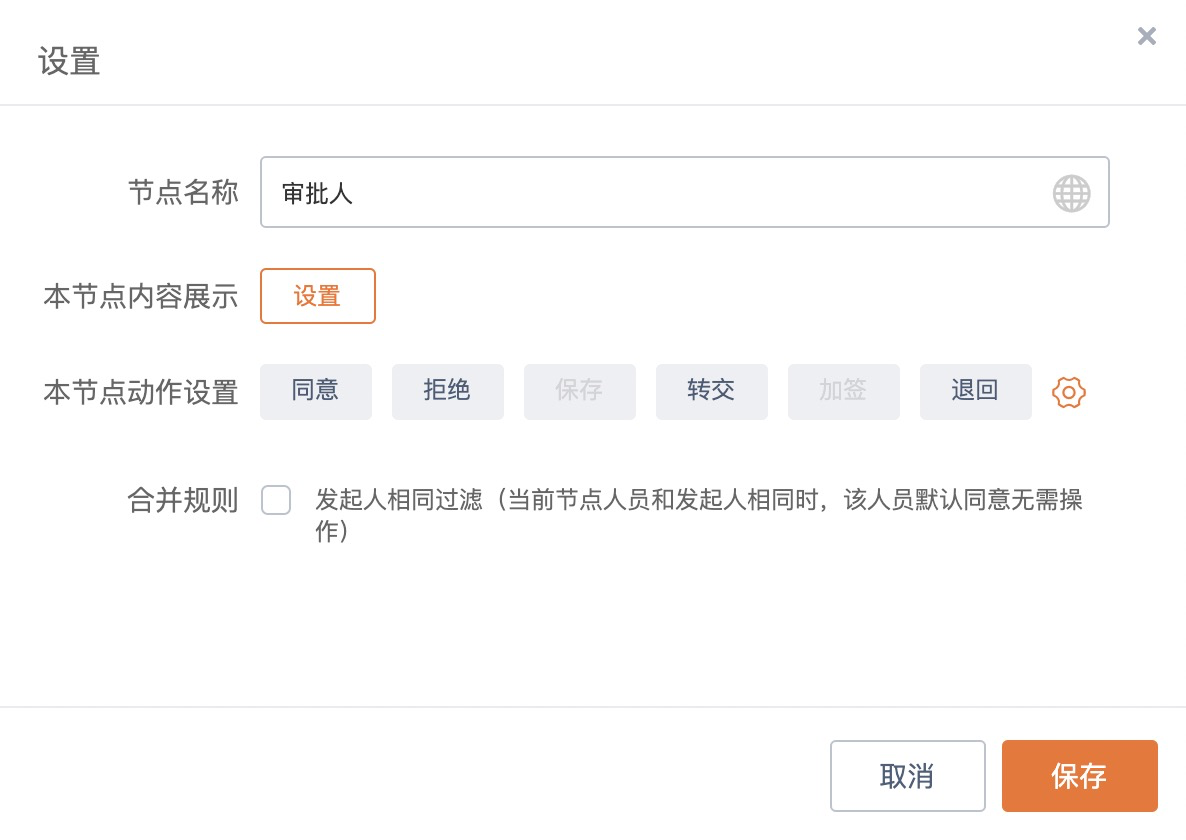
Task: Toggle the 退回 action tag
Action: (x=976, y=391)
